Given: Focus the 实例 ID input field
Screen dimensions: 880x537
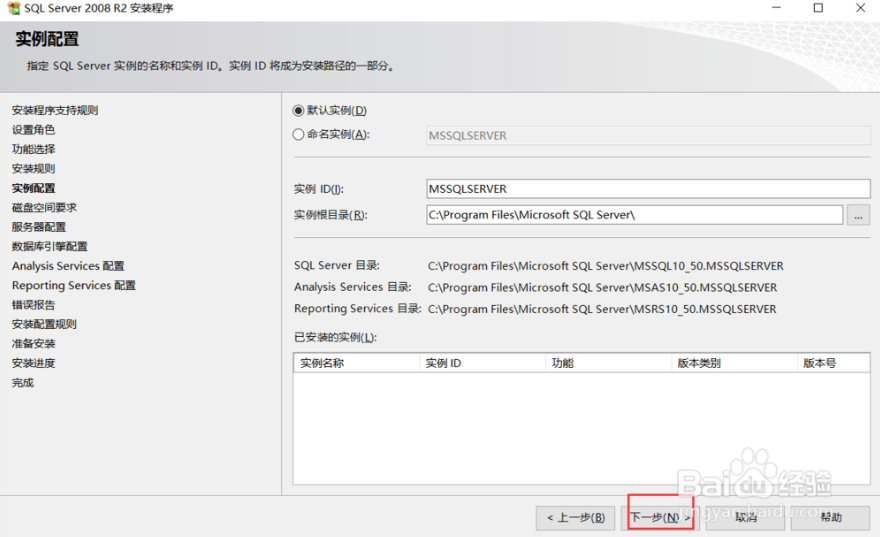Looking at the screenshot, I should (x=648, y=189).
